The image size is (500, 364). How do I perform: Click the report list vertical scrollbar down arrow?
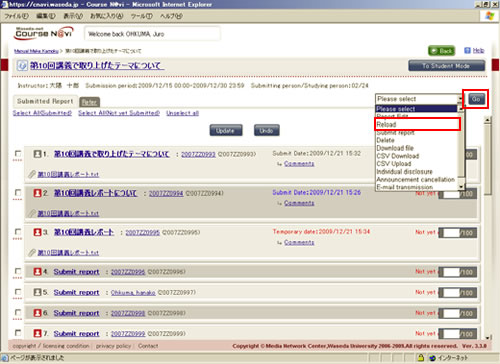click(488, 337)
